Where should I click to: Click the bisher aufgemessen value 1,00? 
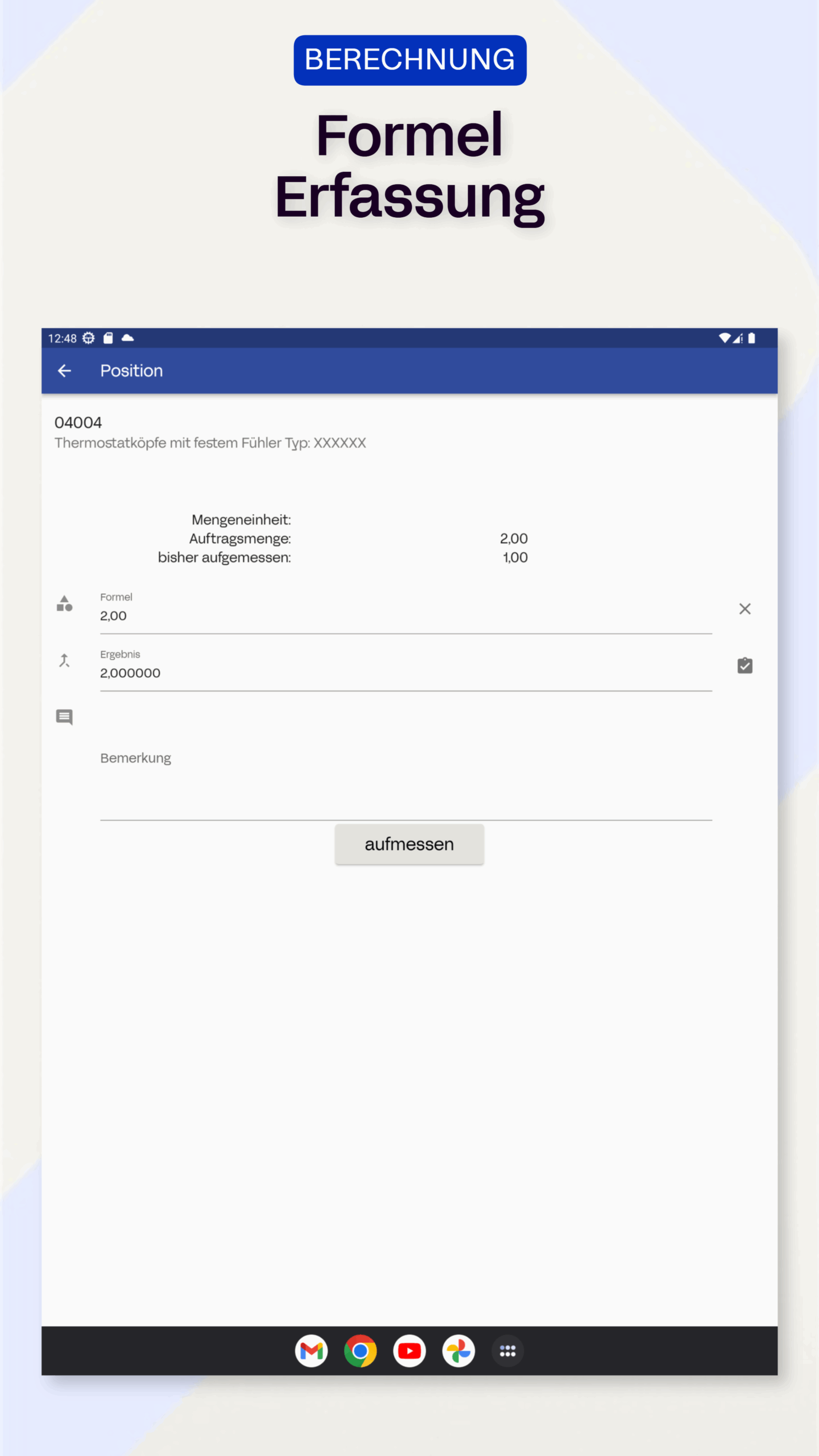pos(515,557)
